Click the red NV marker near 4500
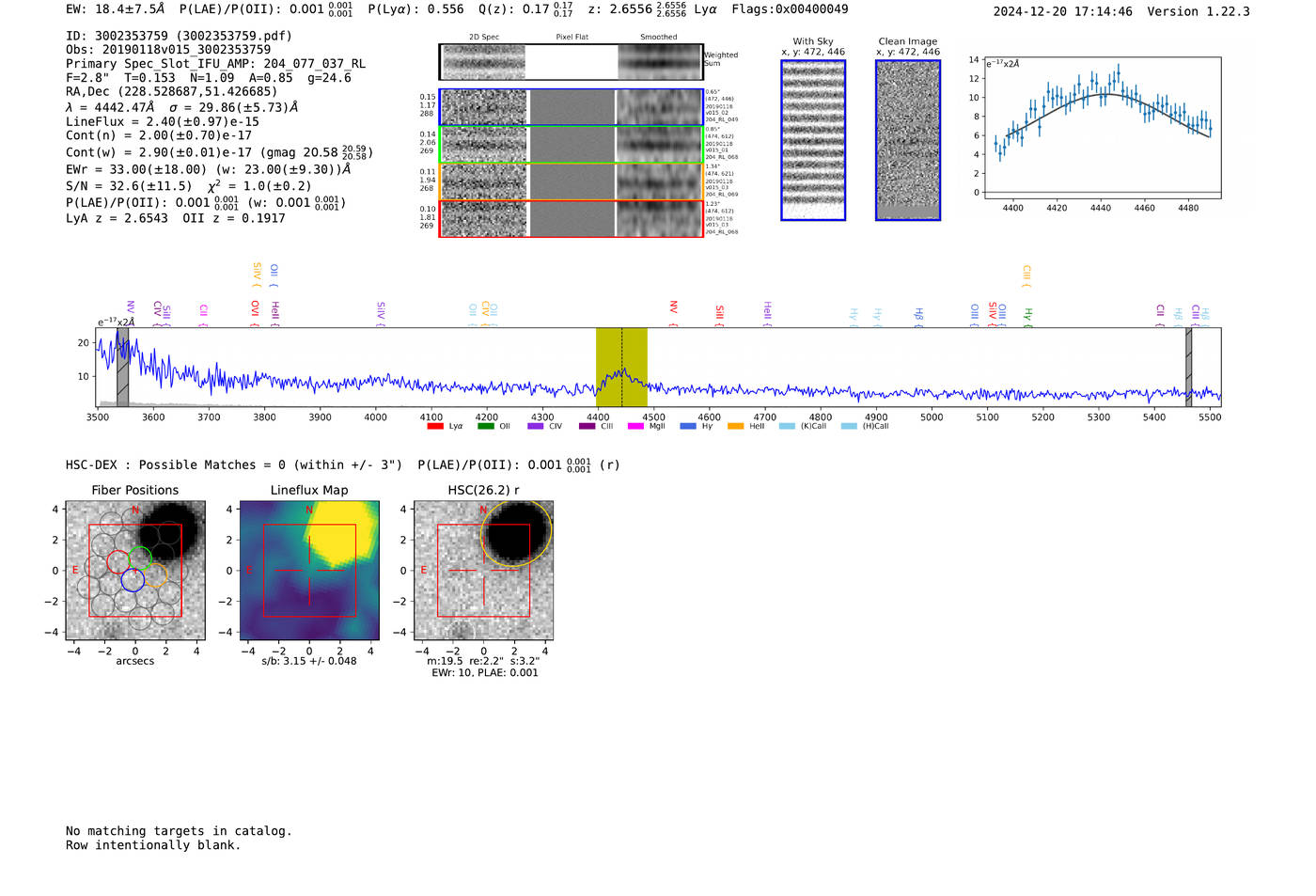This screenshot has height=896, width=1316. (x=673, y=314)
